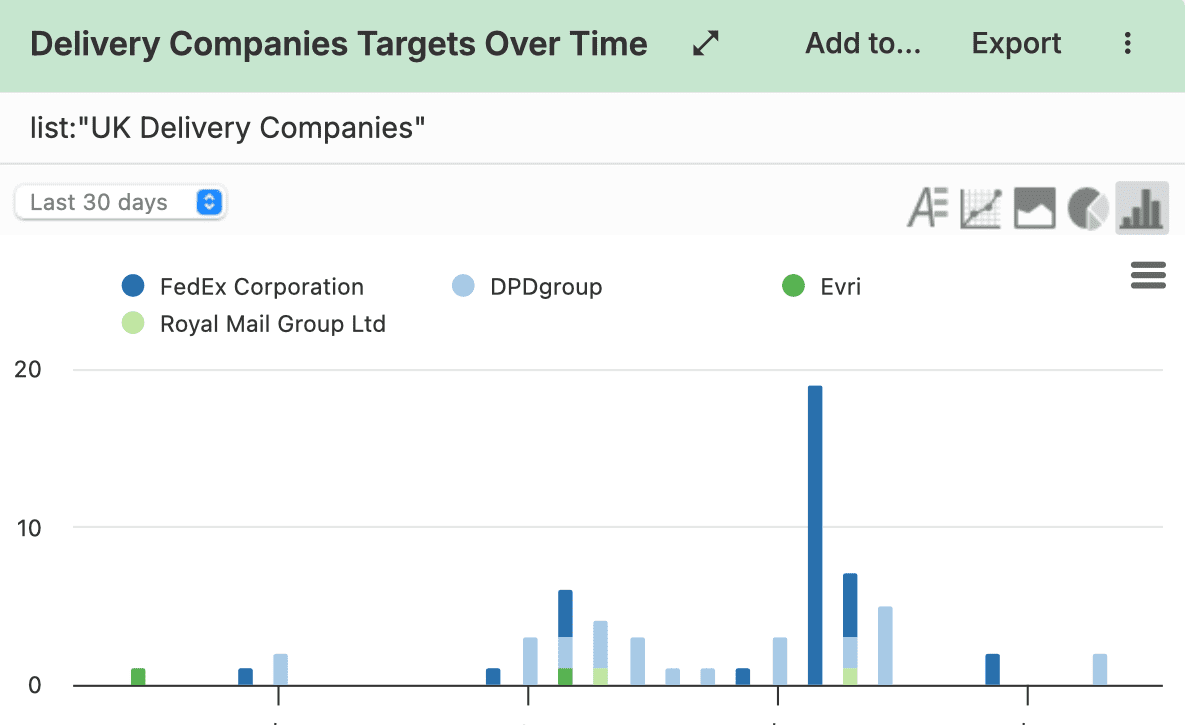Click the y-axis label 20
The image size is (1185, 725).
tap(28, 370)
